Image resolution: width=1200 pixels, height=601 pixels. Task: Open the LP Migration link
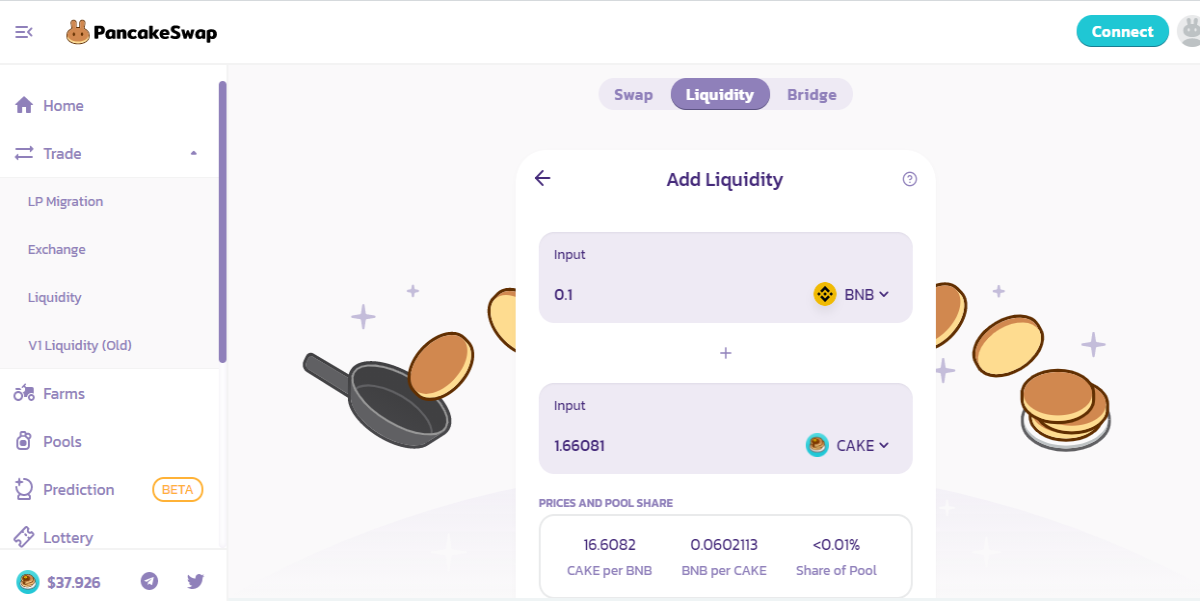click(x=65, y=201)
